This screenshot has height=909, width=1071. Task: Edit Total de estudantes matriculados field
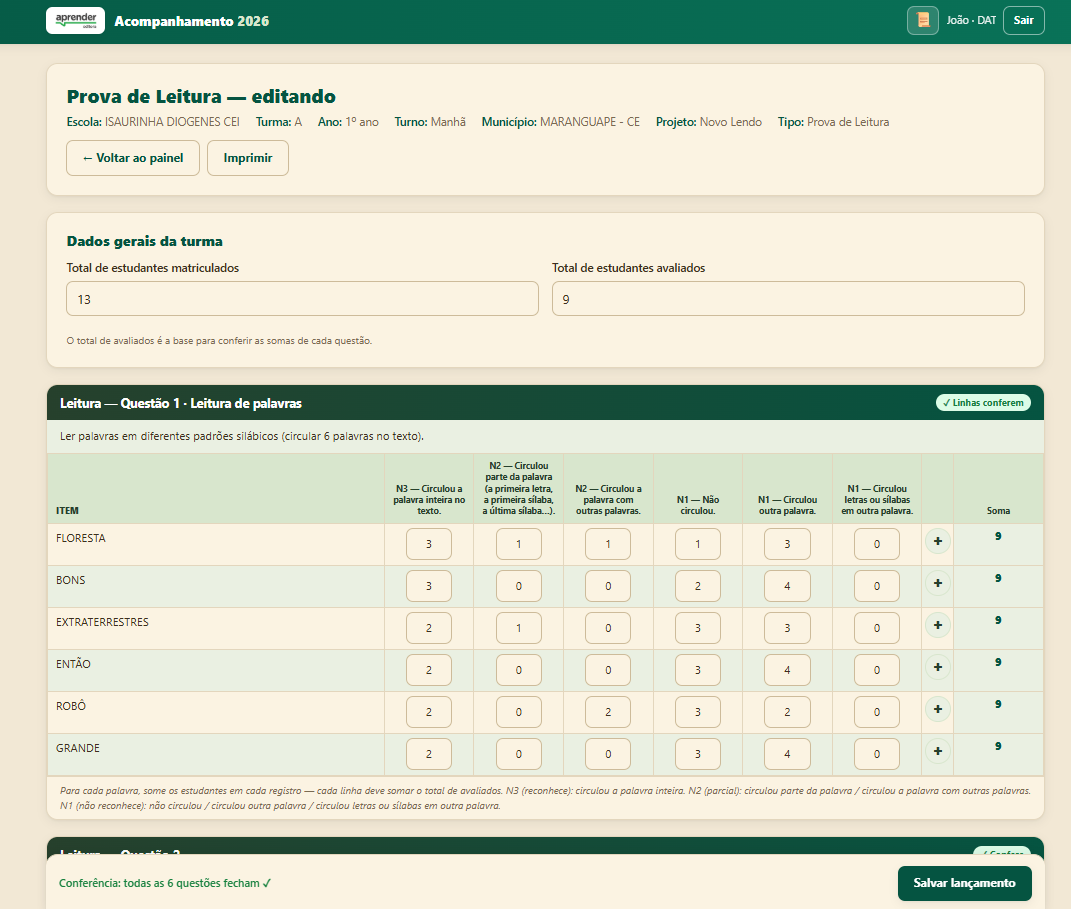click(302, 299)
